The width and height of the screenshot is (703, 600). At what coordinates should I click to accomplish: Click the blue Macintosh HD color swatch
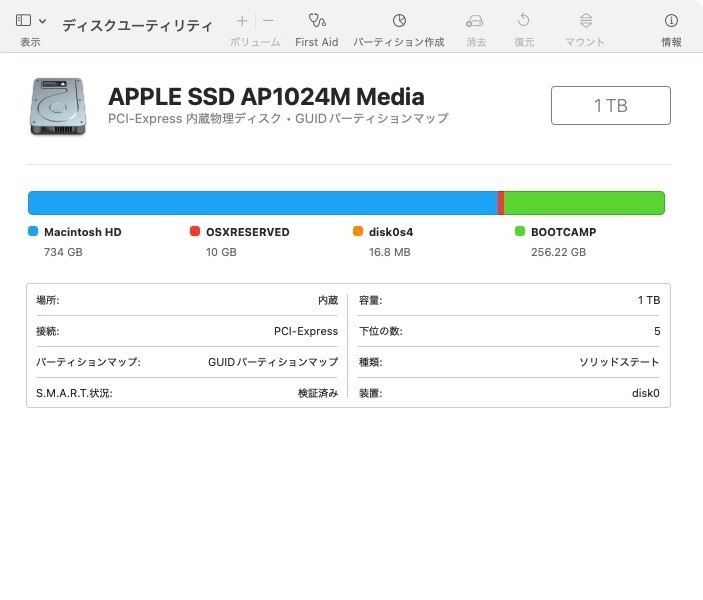[33, 231]
